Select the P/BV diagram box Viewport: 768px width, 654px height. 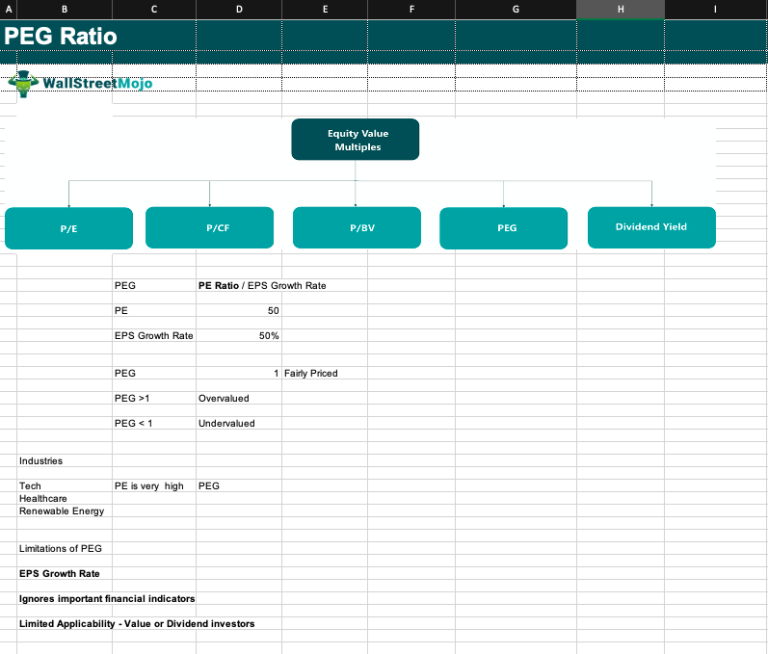point(357,228)
